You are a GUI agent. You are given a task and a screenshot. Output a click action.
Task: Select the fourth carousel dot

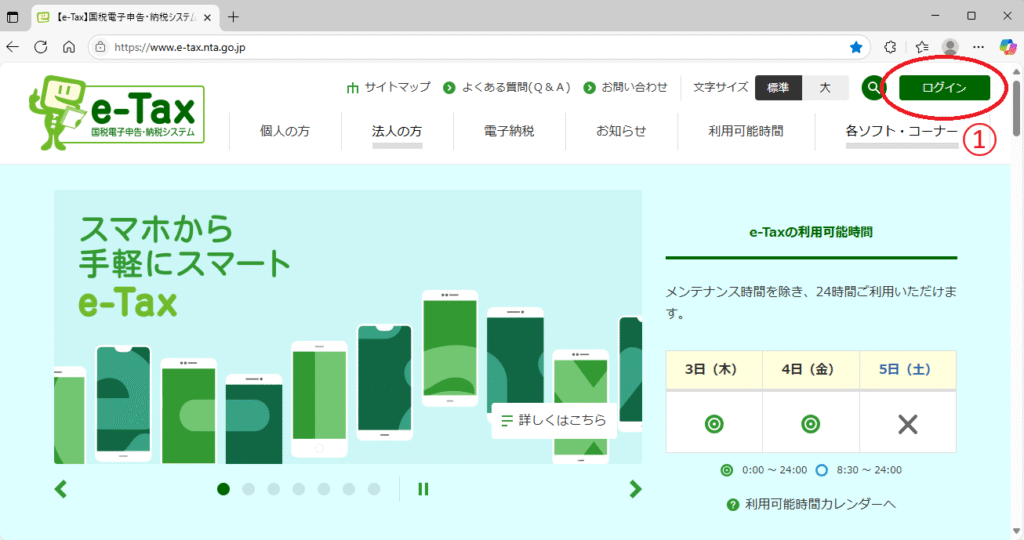[298, 489]
